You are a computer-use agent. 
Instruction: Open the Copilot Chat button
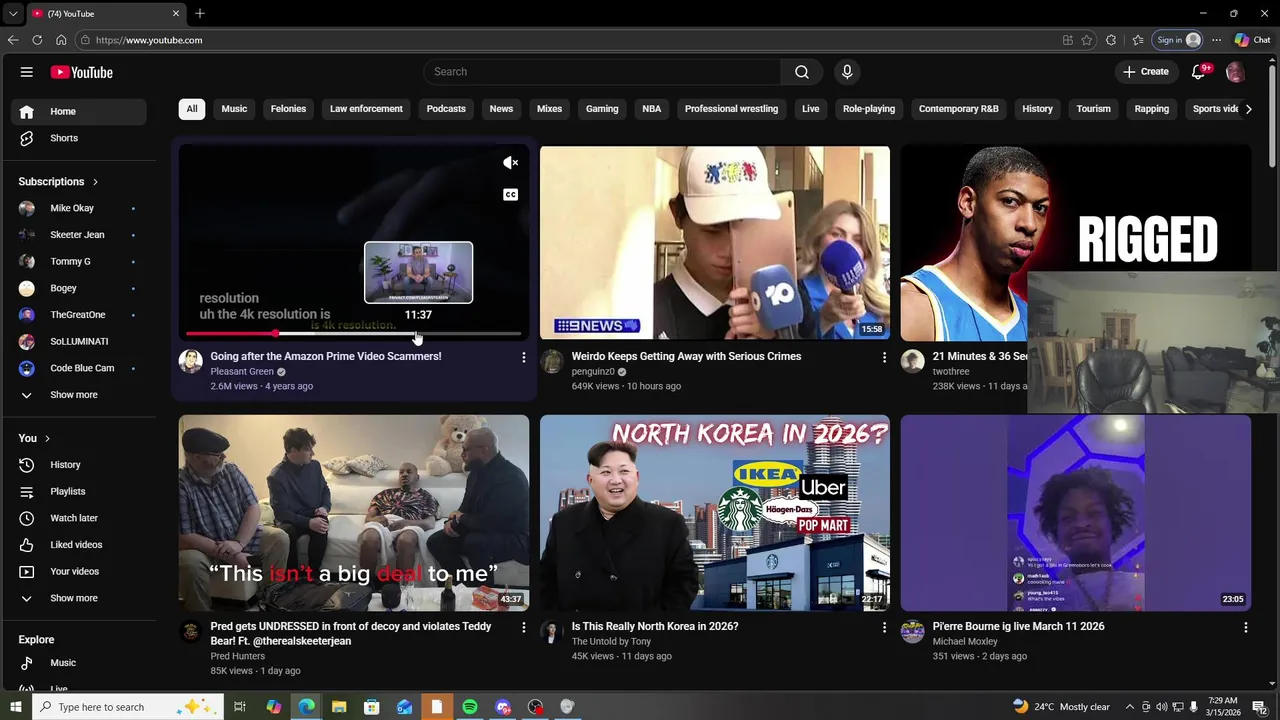point(1252,40)
